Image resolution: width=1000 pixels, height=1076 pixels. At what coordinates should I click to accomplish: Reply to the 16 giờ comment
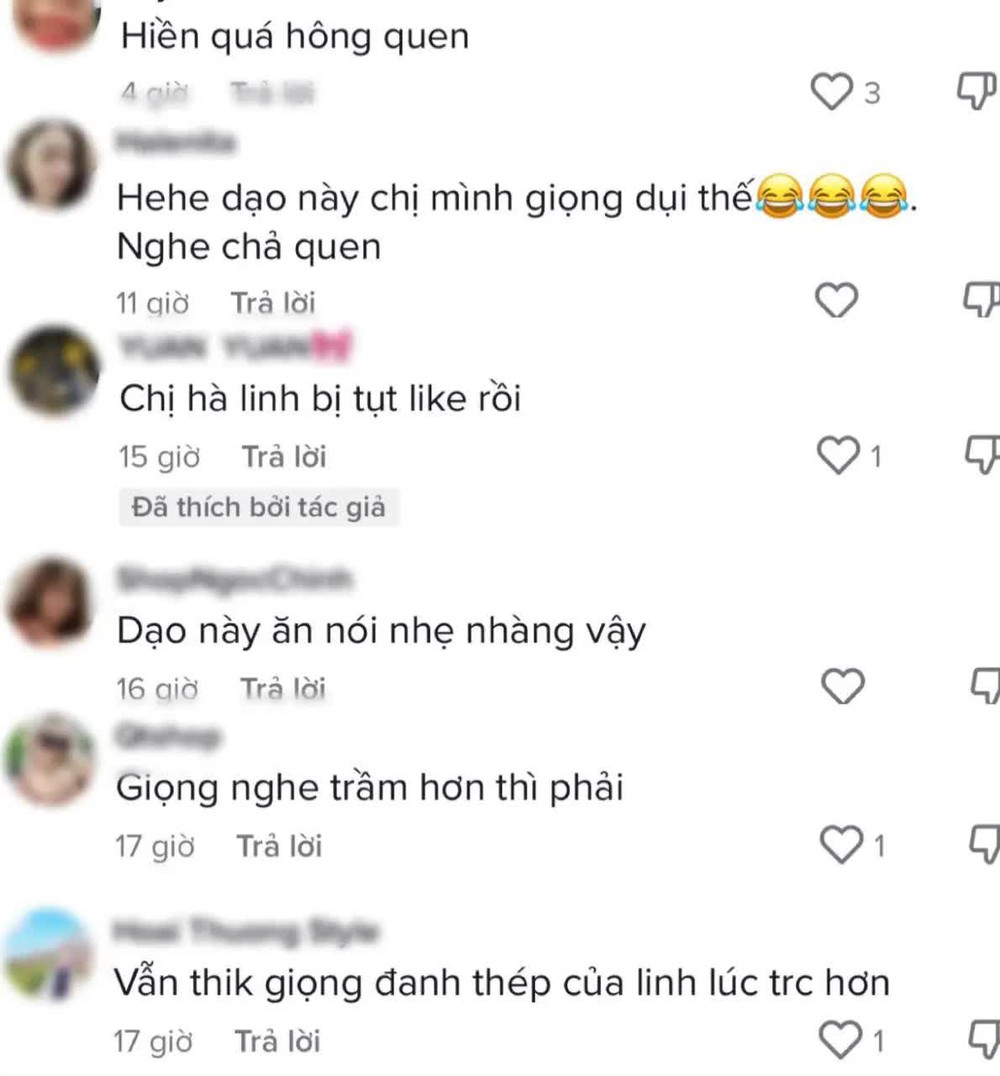283,688
